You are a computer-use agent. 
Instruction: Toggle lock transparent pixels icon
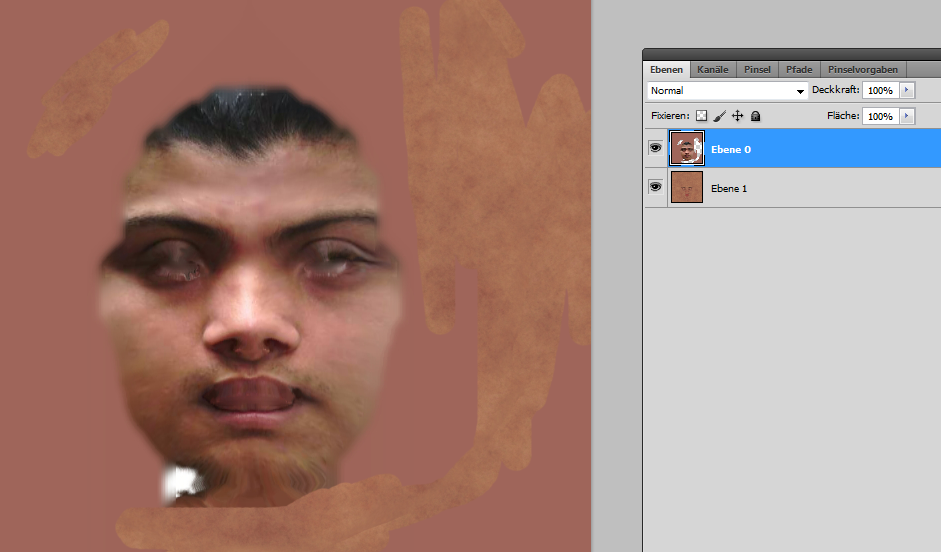[702, 116]
